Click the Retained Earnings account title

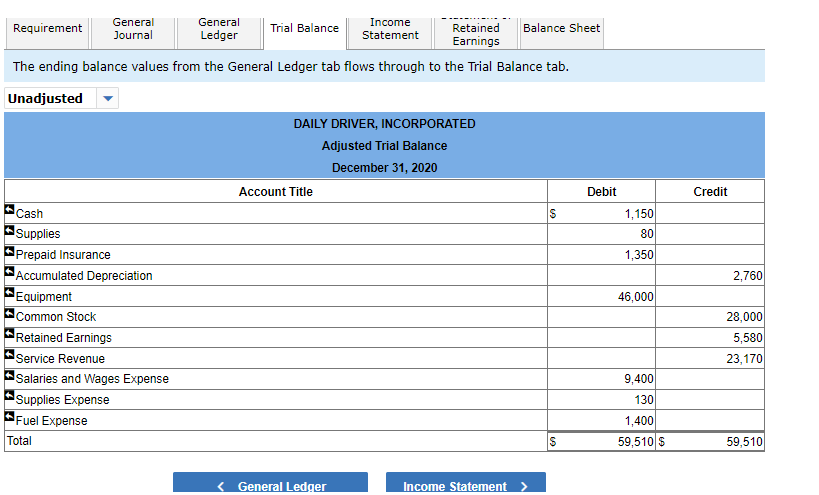point(64,338)
